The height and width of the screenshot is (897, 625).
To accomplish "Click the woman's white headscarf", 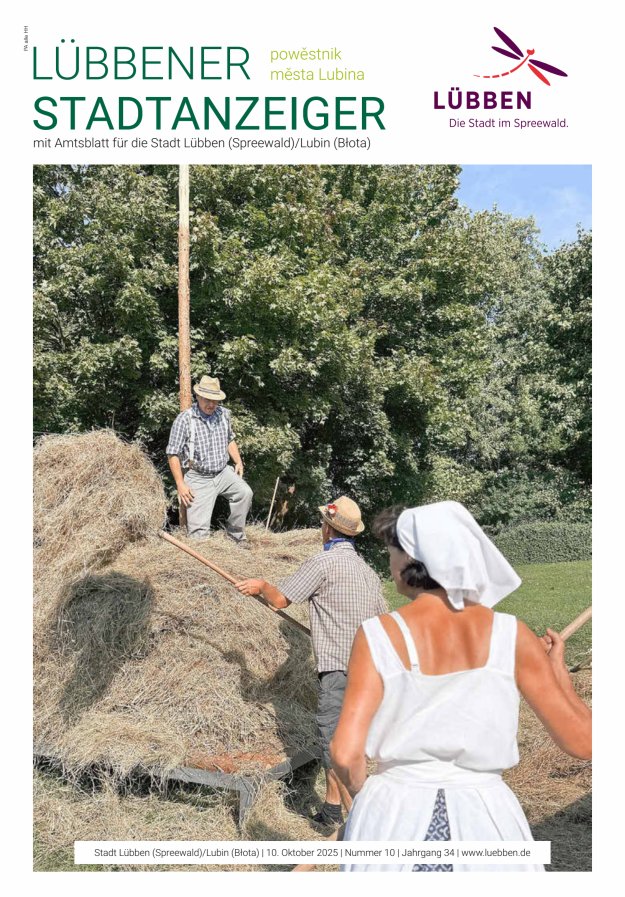I will coord(456,553).
